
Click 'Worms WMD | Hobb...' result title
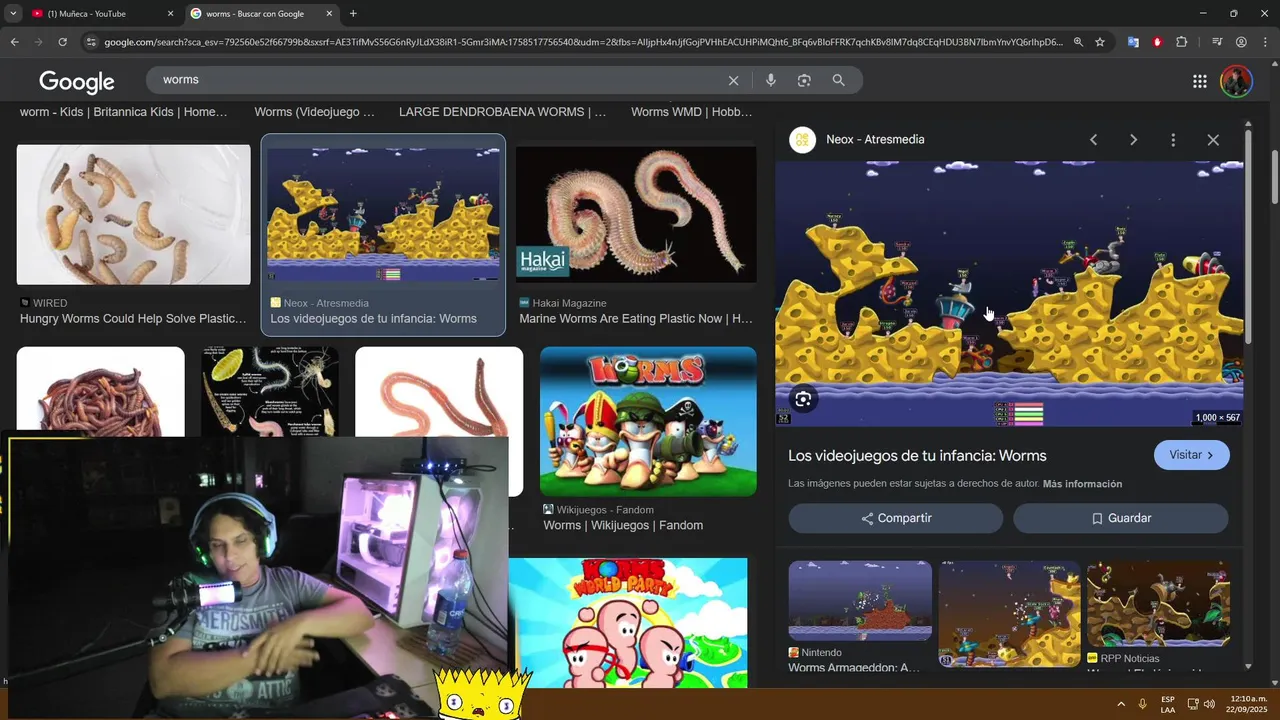(x=692, y=112)
